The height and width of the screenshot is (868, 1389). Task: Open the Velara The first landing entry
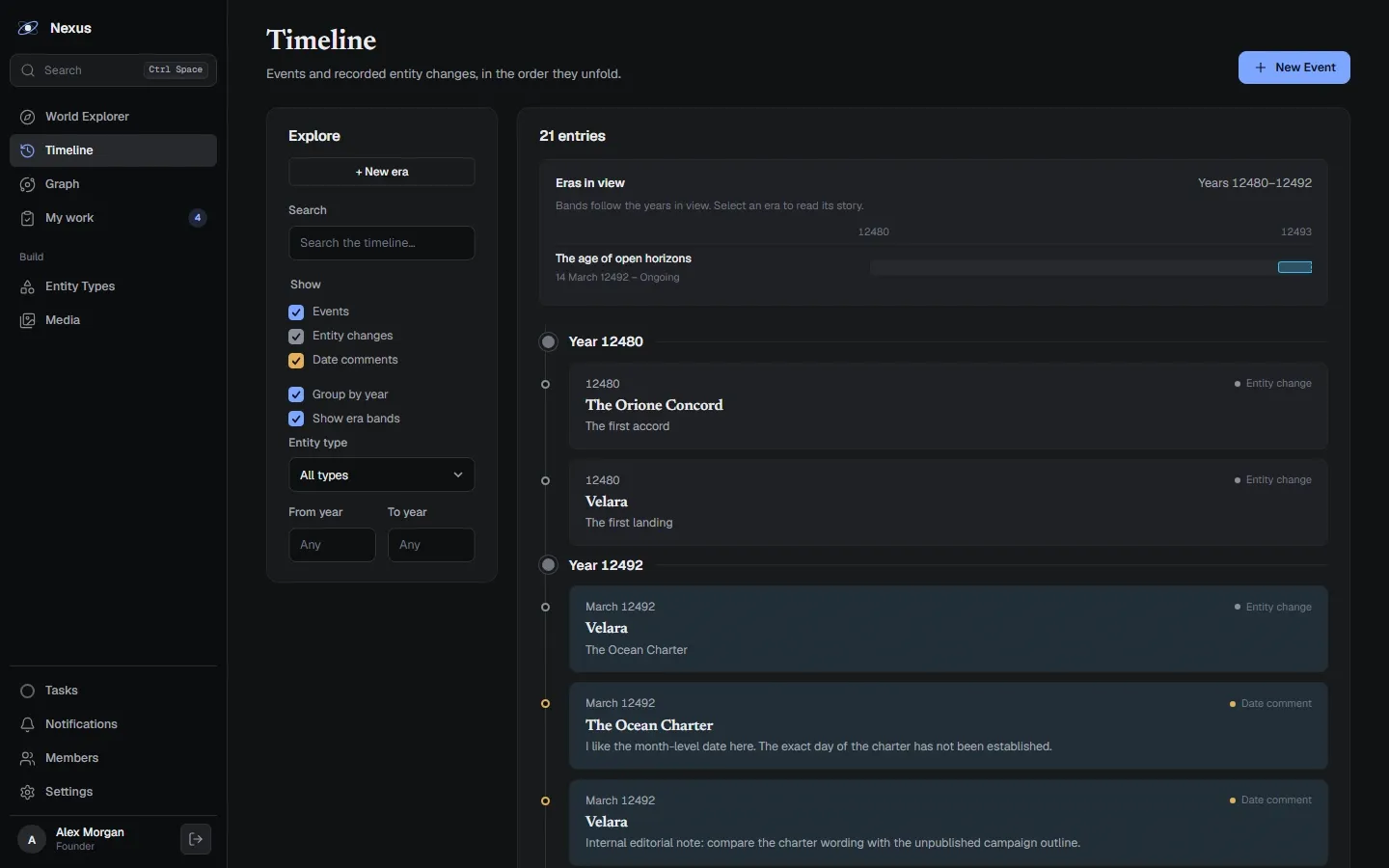point(948,502)
